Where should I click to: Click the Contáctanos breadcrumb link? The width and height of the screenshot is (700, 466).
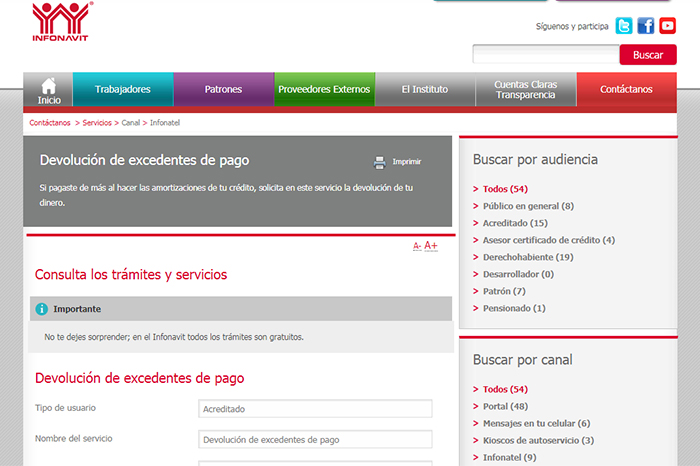coord(50,123)
